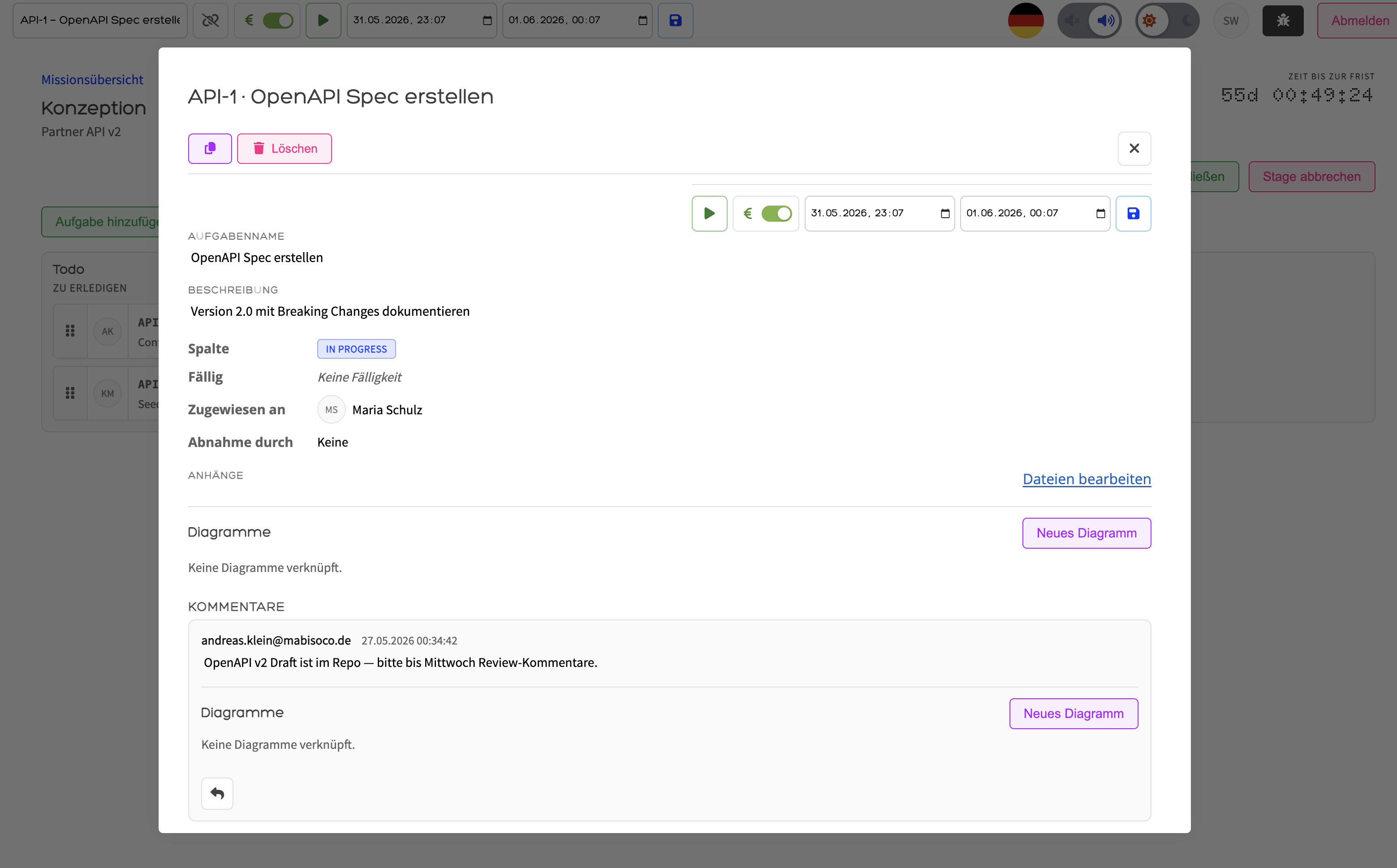Click Neues Diagramm in task Diagramme section

coord(1087,533)
